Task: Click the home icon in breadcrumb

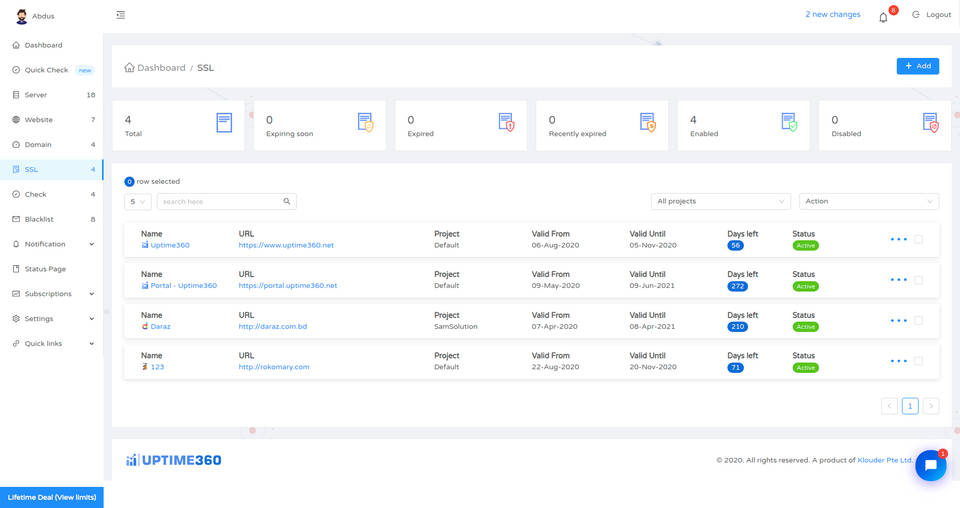Action: point(129,67)
